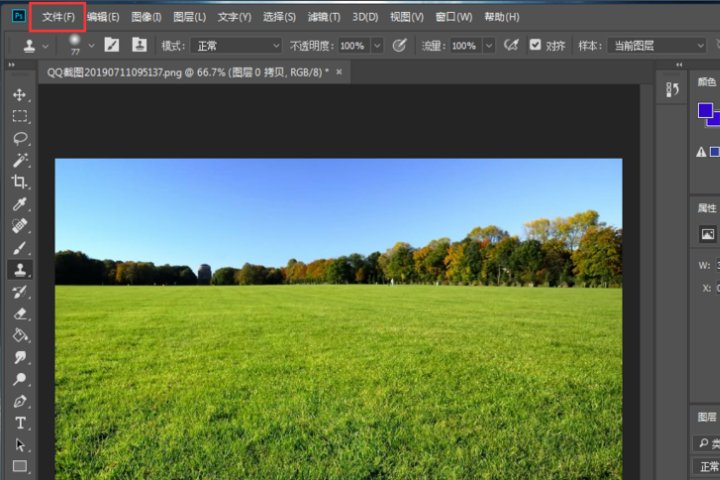The height and width of the screenshot is (480, 720).
Task: Enable airbrush build-up effect
Action: (x=511, y=45)
